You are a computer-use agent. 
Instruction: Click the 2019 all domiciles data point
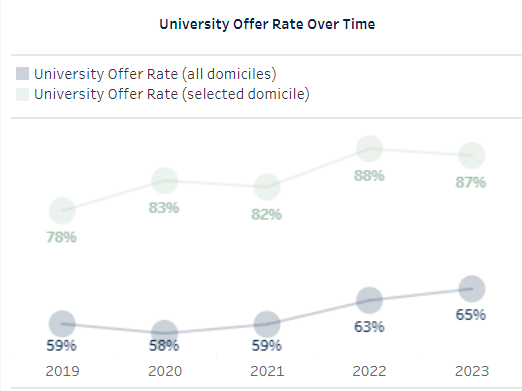[x=62, y=324]
